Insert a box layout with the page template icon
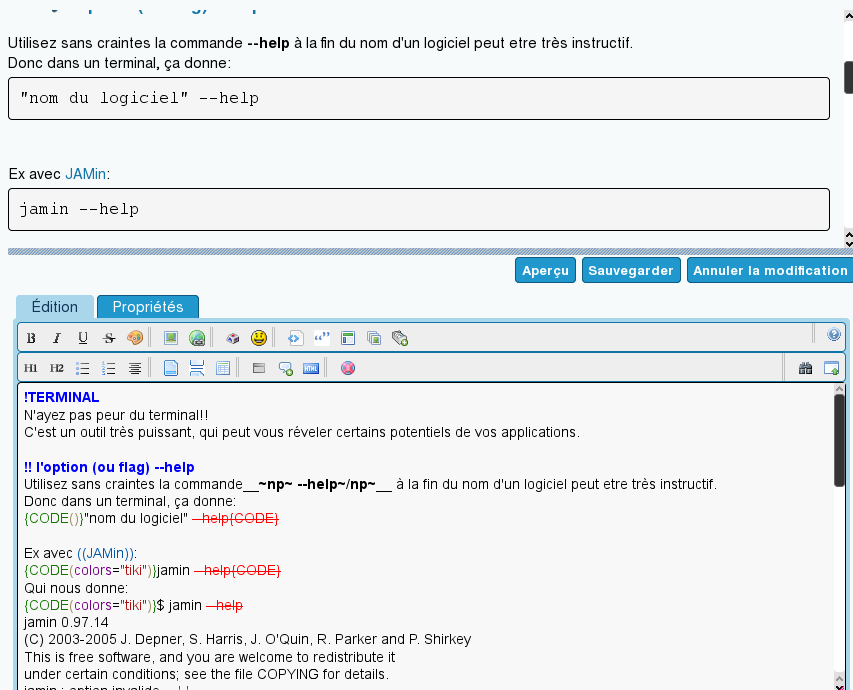 tap(348, 338)
